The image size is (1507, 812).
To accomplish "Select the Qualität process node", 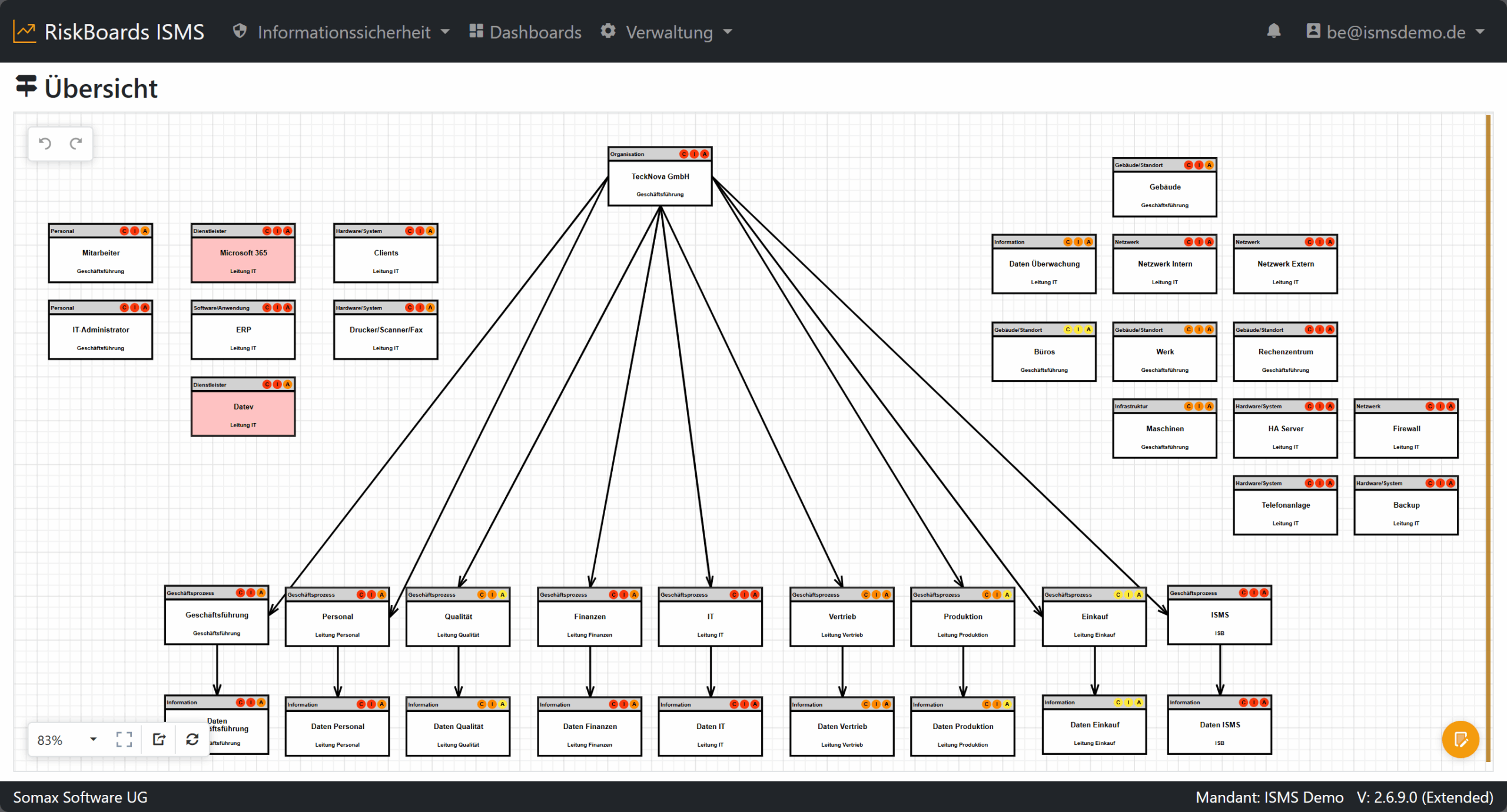I will click(458, 617).
